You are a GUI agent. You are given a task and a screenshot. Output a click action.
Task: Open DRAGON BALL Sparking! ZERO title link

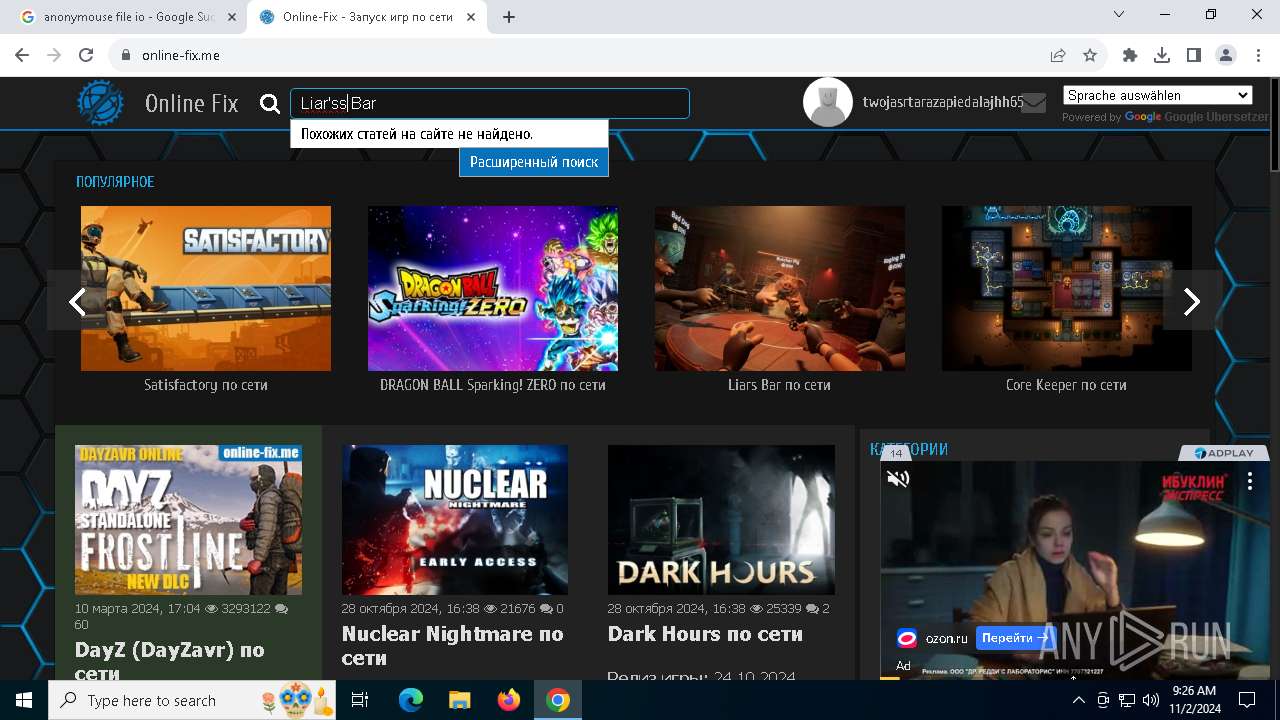click(493, 385)
